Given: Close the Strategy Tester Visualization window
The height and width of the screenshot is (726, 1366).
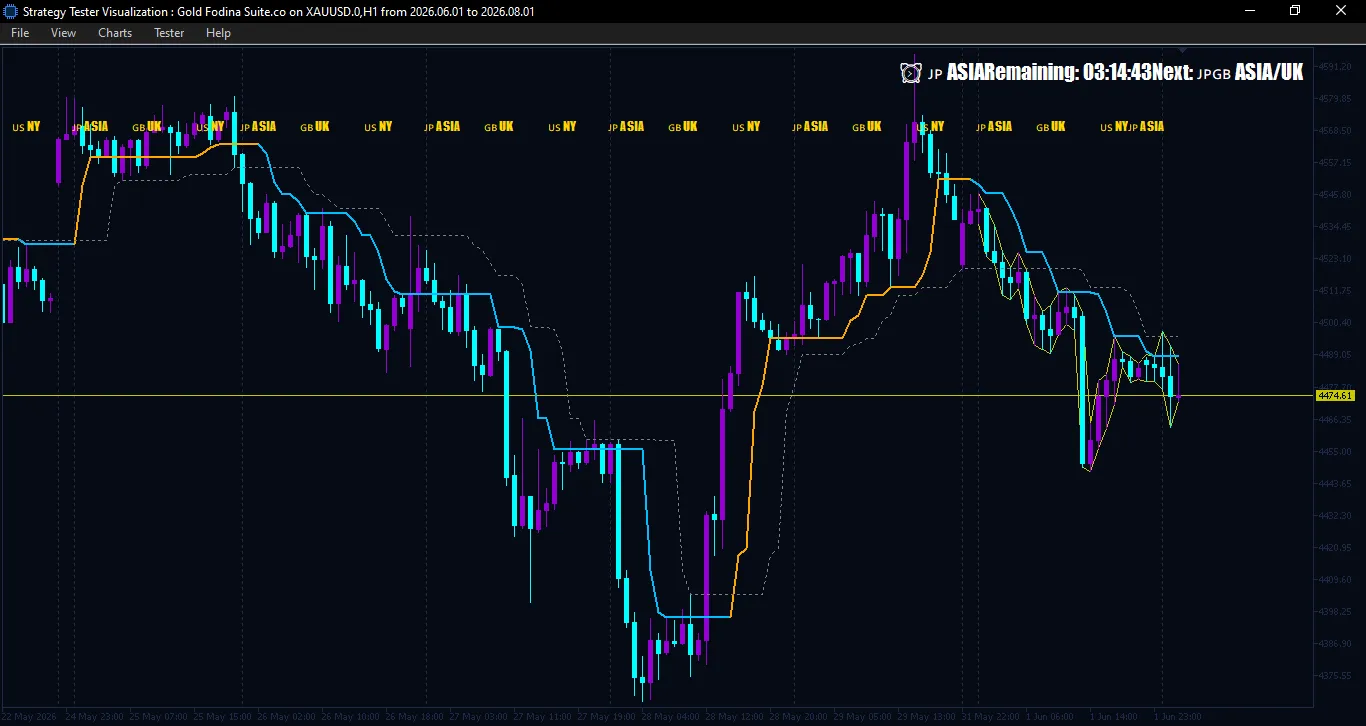Looking at the screenshot, I should click(x=1342, y=10).
